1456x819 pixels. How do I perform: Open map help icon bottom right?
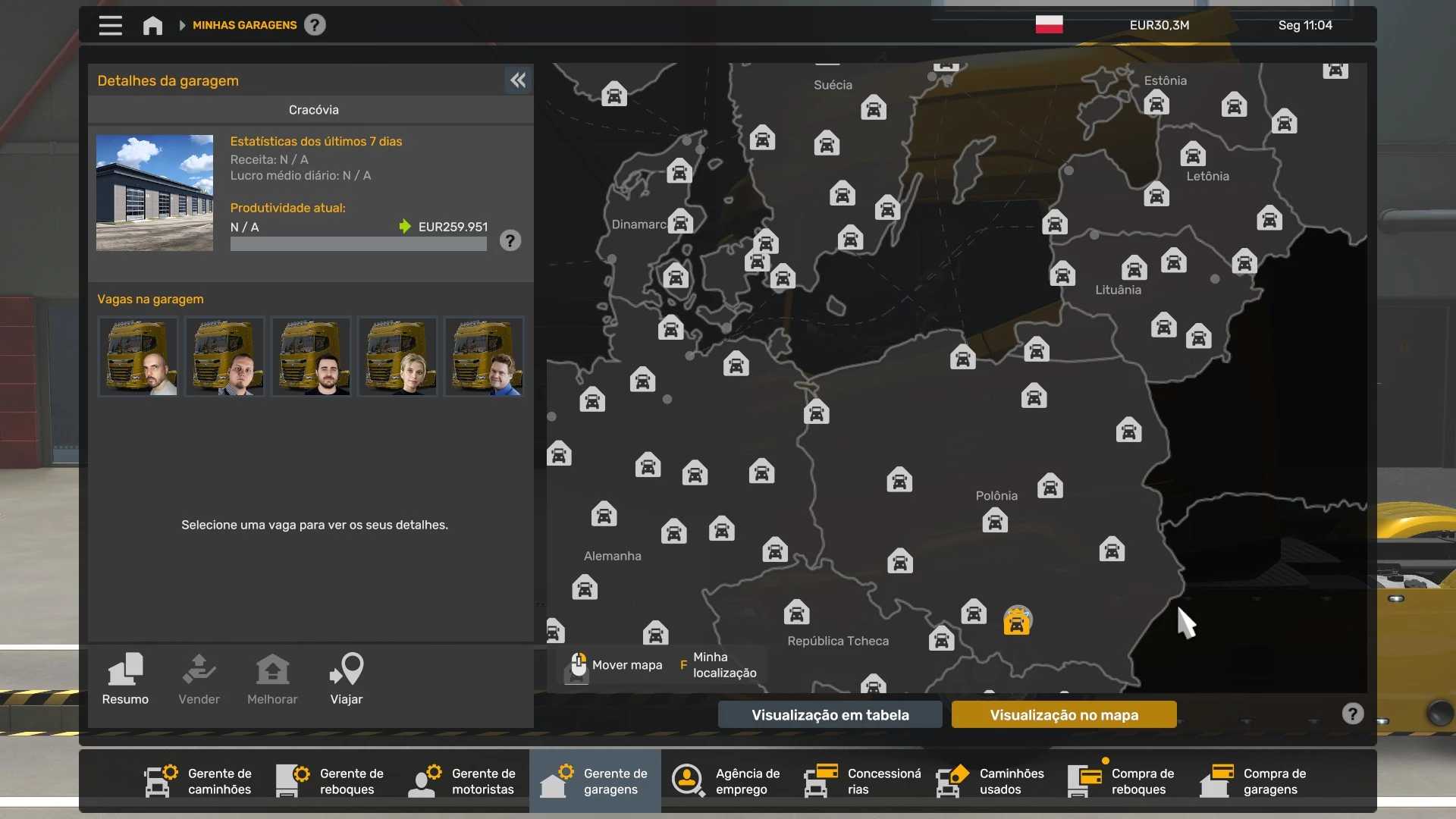[1352, 714]
